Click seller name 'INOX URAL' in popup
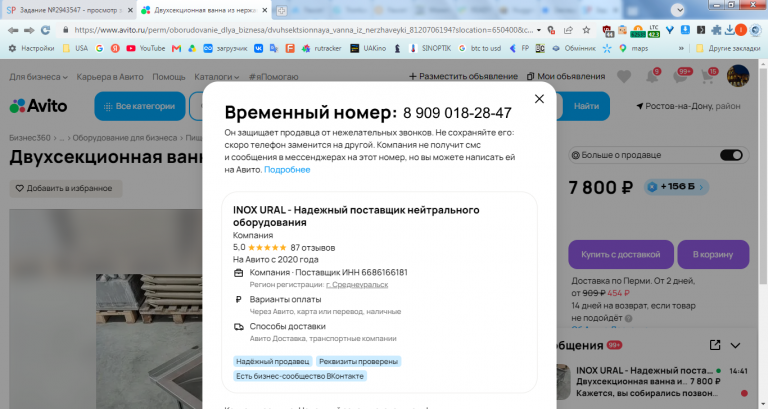The image size is (768, 409). [356, 216]
